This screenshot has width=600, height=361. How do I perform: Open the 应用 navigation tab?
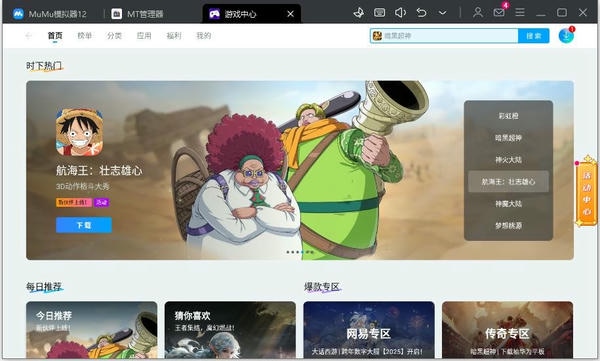pos(144,36)
